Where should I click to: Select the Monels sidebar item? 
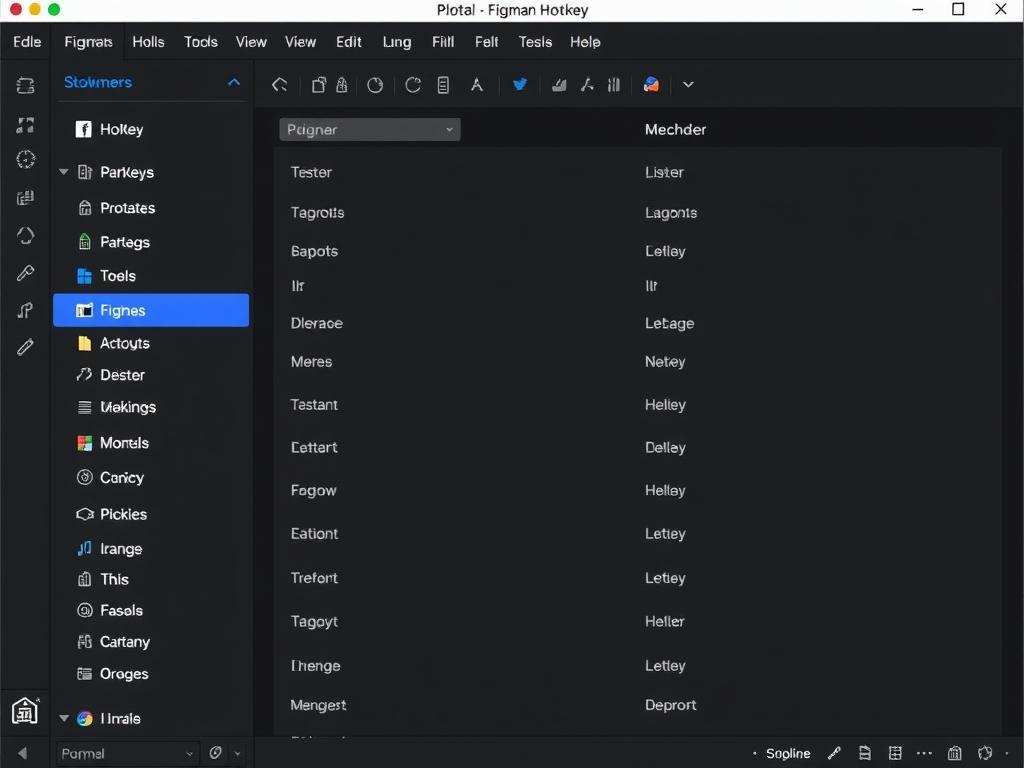(x=151, y=443)
